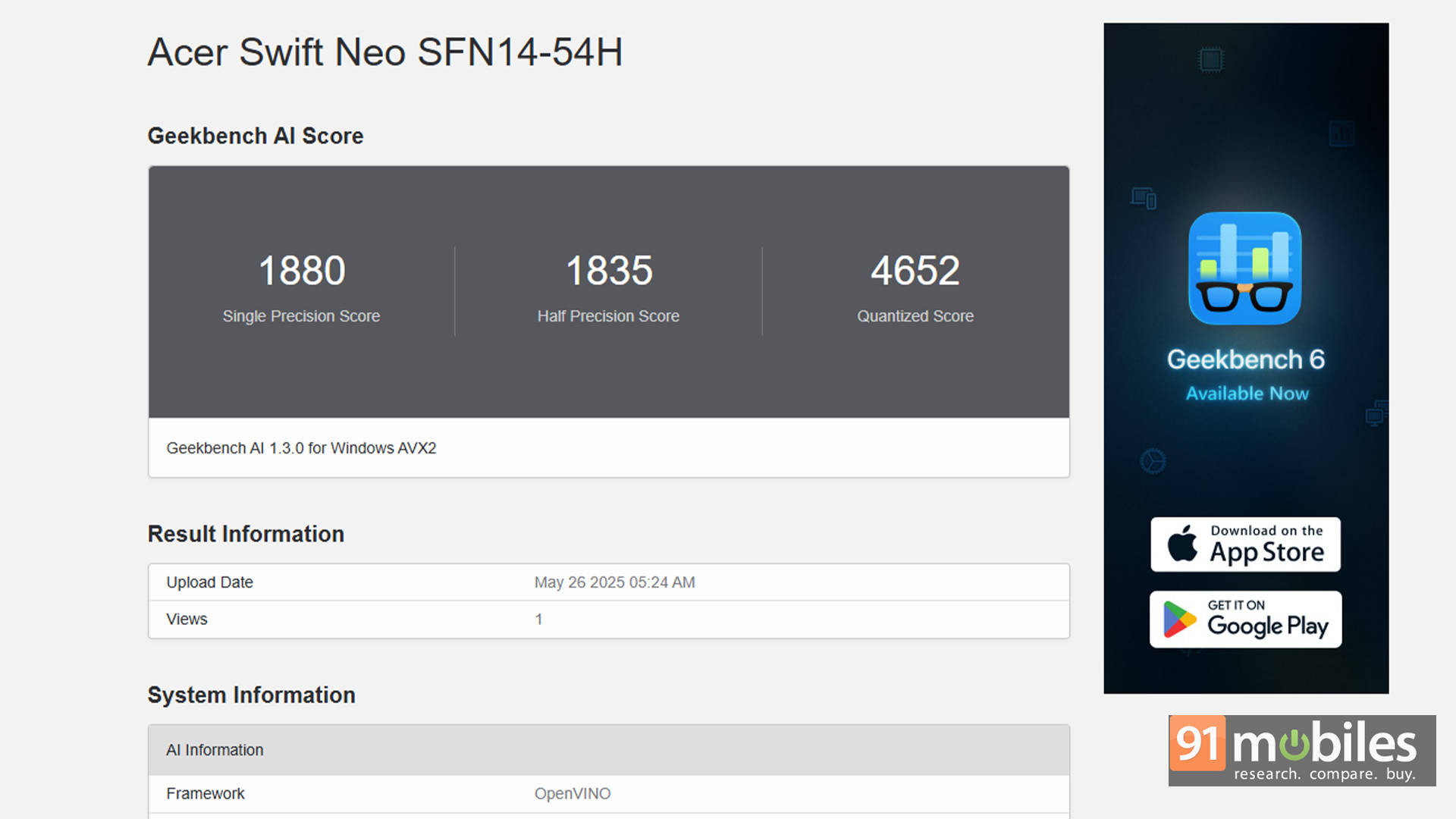This screenshot has width=1456, height=819.
Task: Click the Geekbench AI 1.3.0 for Windows AVX2 text
Action: click(x=301, y=448)
